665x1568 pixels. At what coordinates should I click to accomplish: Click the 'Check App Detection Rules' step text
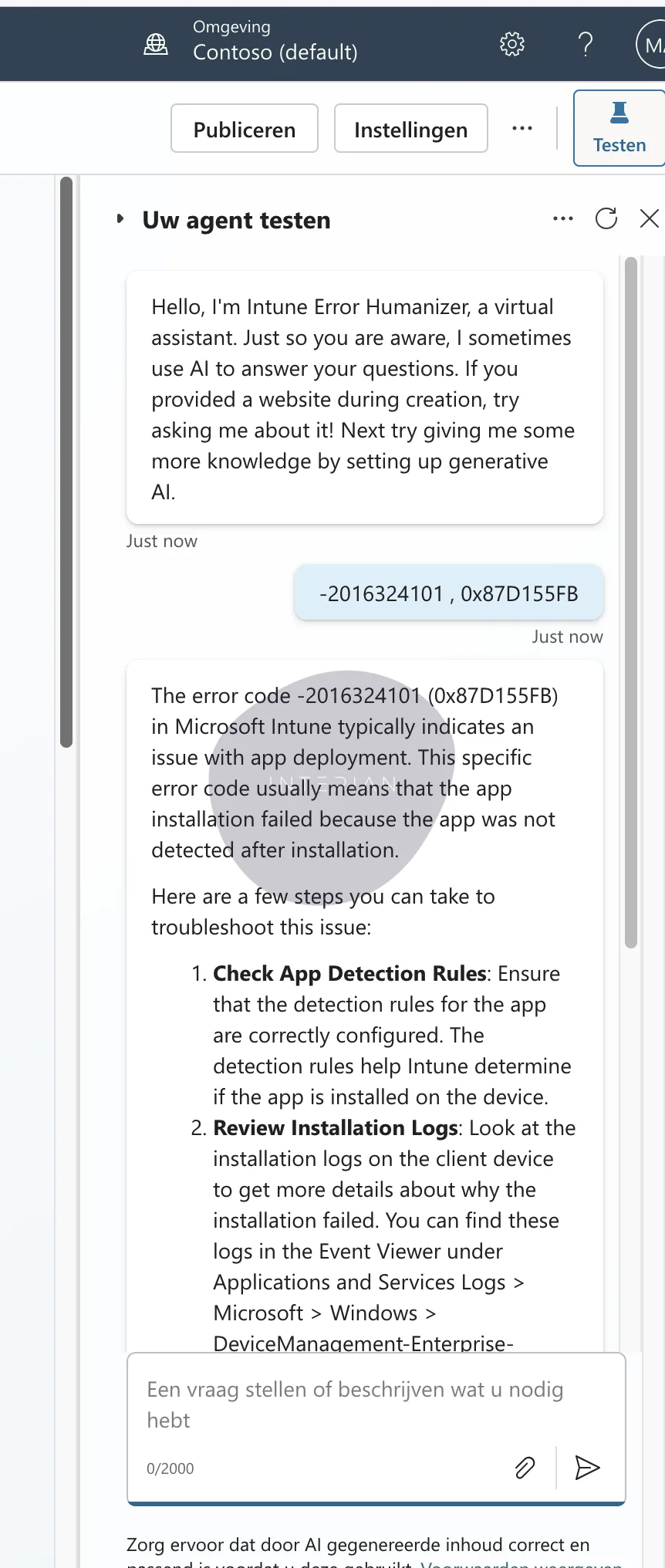click(x=349, y=974)
